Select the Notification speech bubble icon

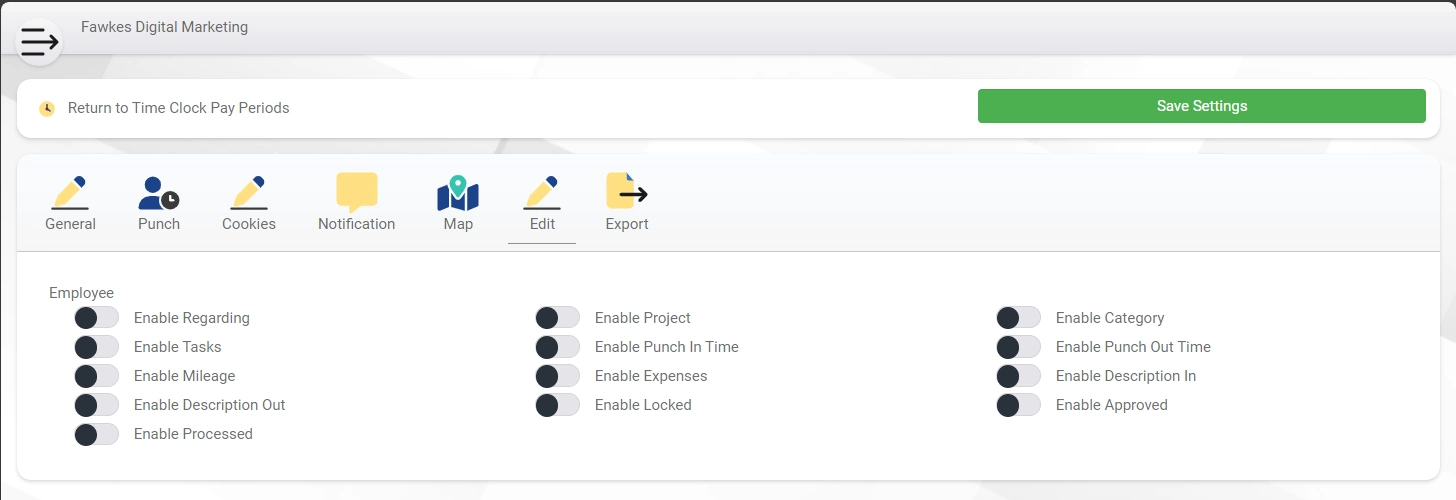[357, 192]
